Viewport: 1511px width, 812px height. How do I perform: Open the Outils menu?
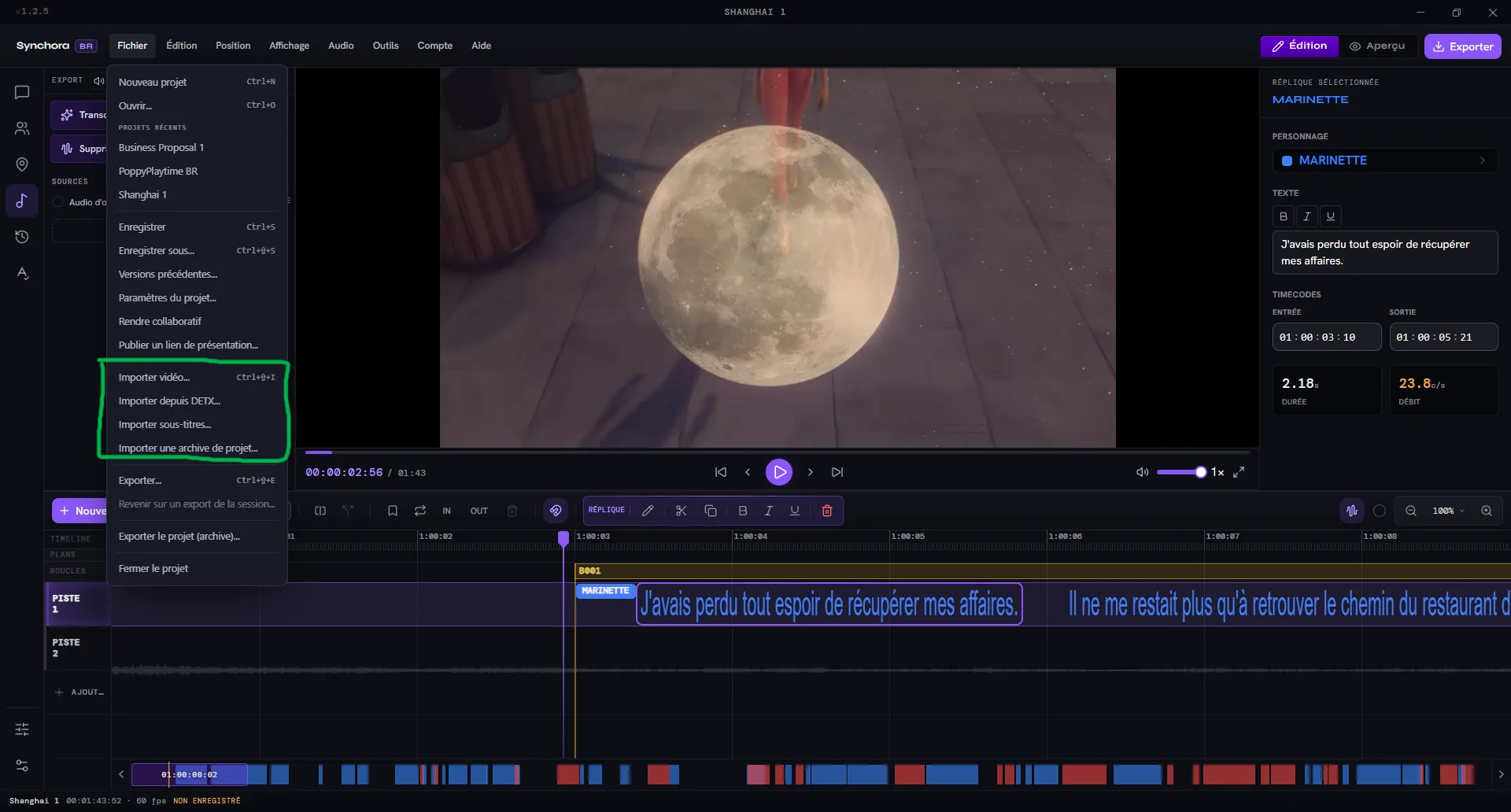coord(386,46)
